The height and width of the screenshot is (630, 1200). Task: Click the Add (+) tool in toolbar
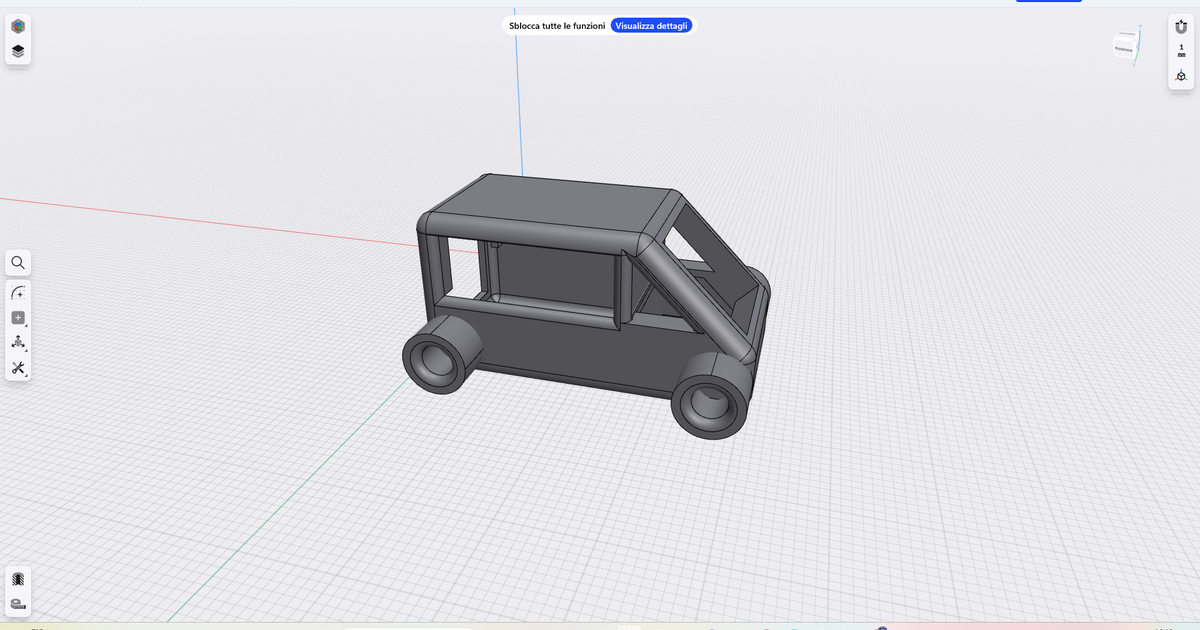(x=17, y=317)
